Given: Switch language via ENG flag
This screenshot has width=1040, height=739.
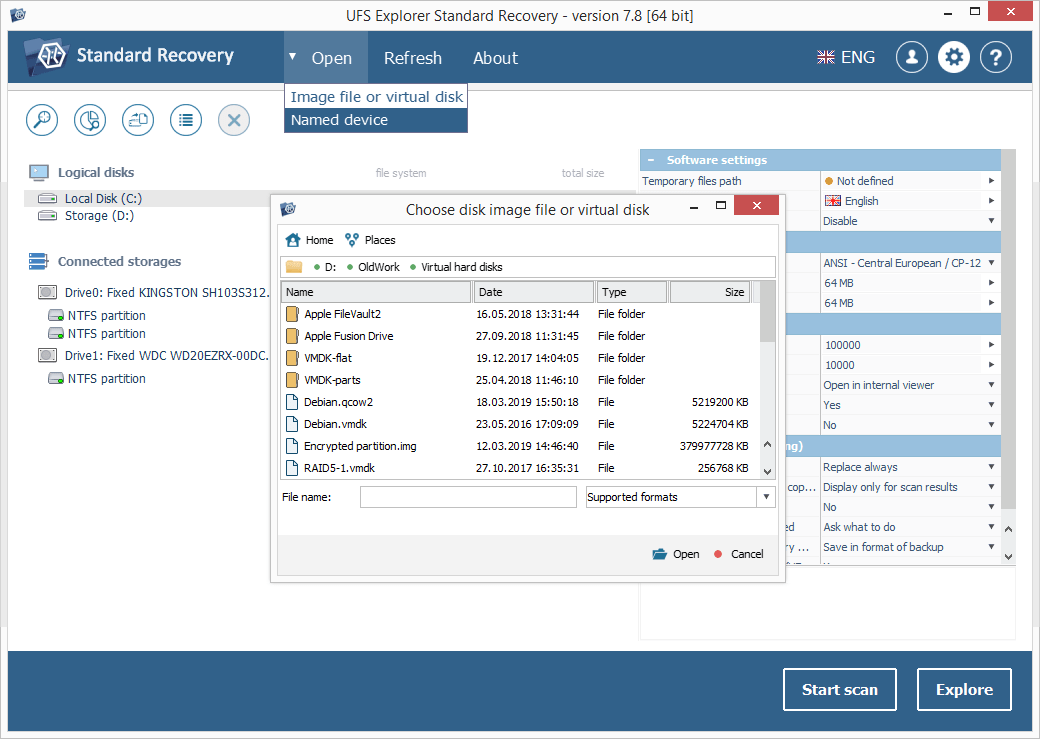Looking at the screenshot, I should (846, 57).
